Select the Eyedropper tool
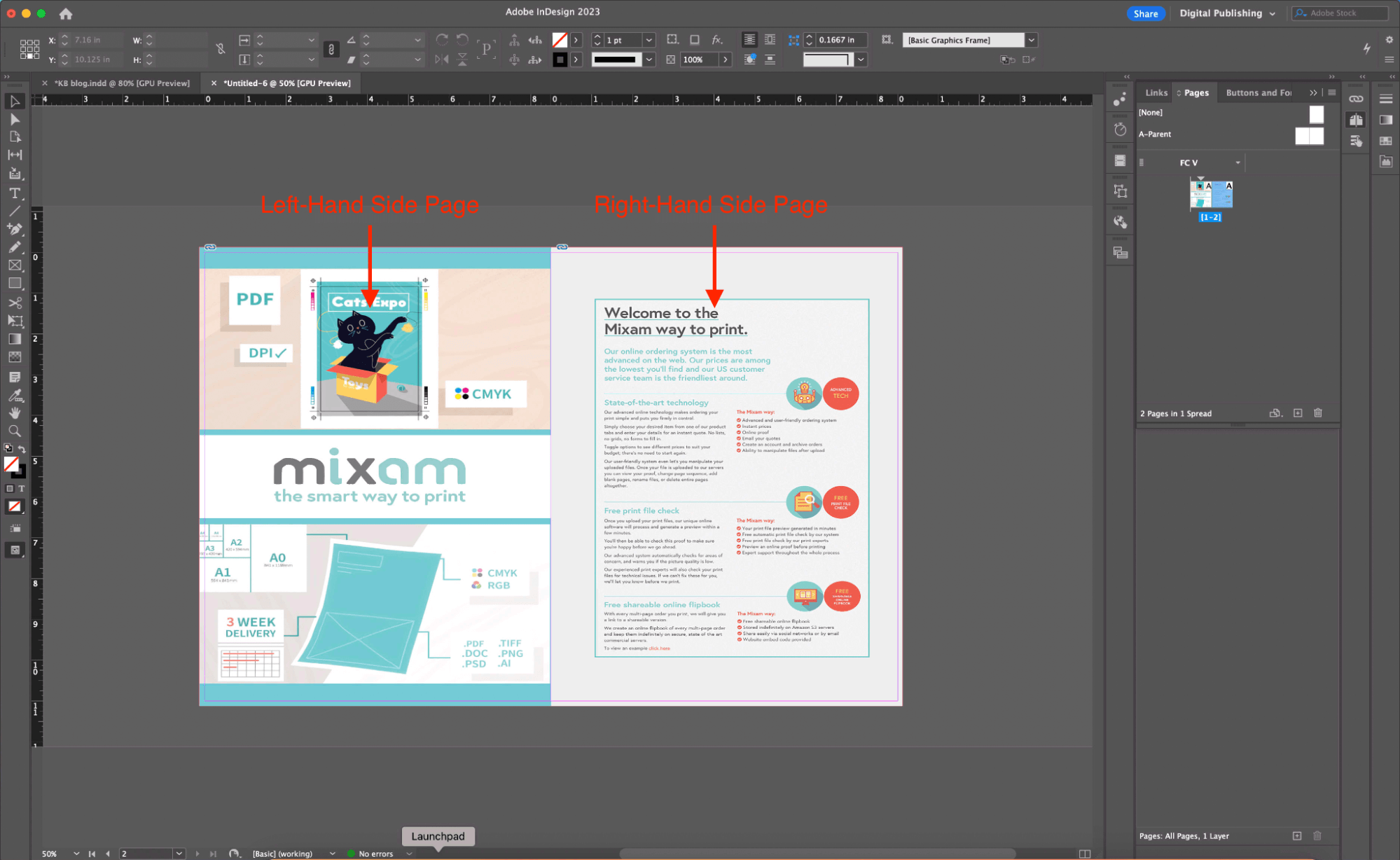 (x=15, y=395)
